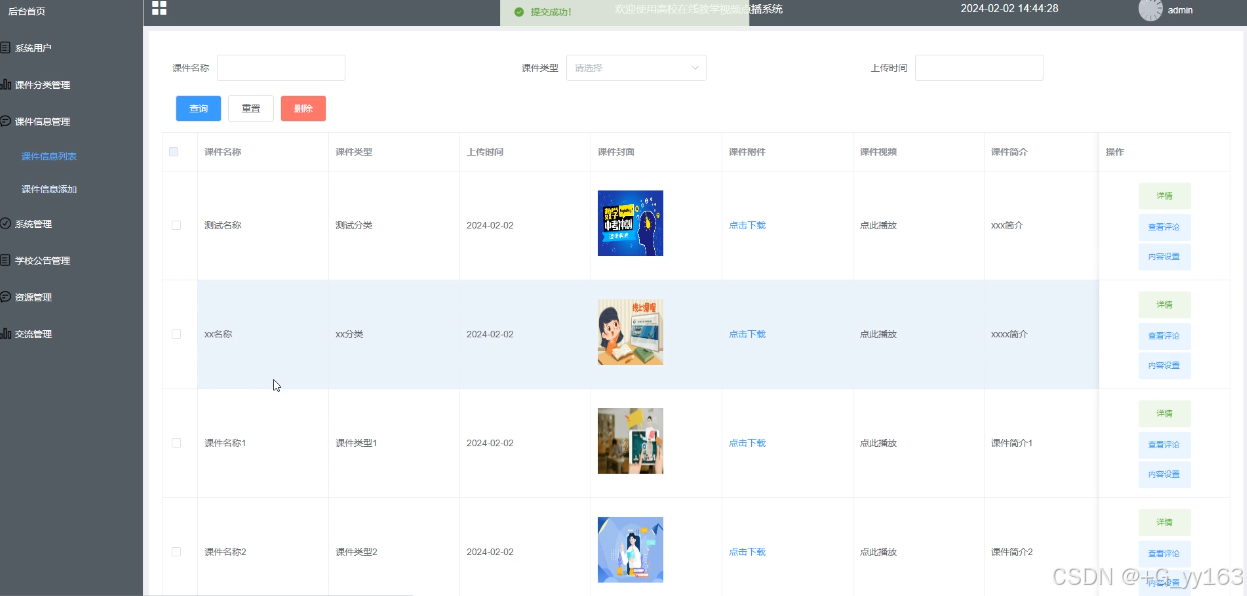Click cover thumbnail of 课件名称2 row

tap(630, 550)
